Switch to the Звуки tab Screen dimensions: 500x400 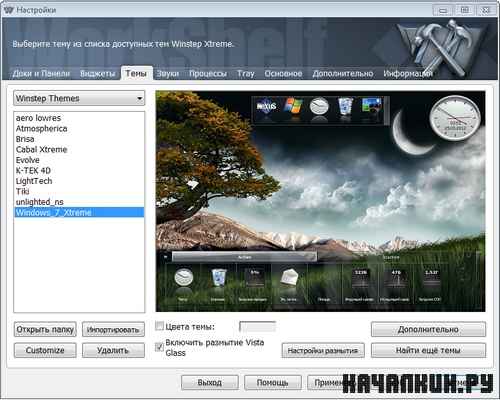click(x=168, y=74)
